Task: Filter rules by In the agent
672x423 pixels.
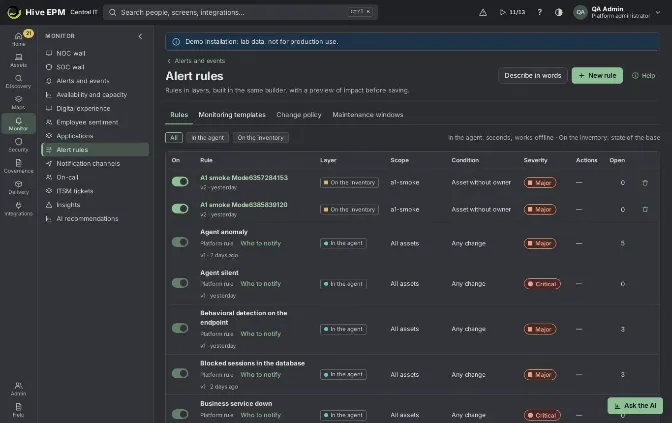Action: tap(207, 138)
